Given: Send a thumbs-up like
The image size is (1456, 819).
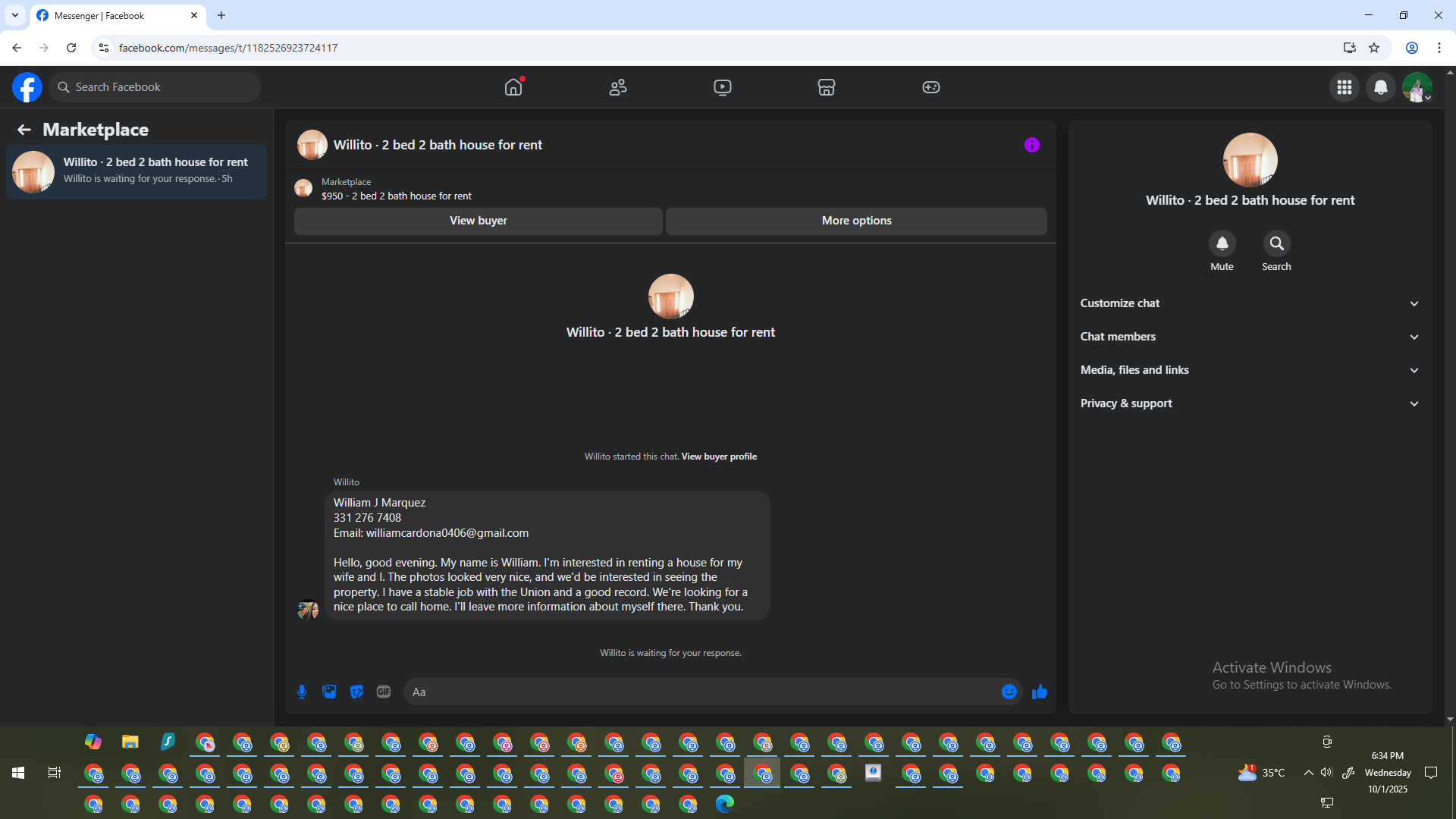Looking at the screenshot, I should 1040,692.
